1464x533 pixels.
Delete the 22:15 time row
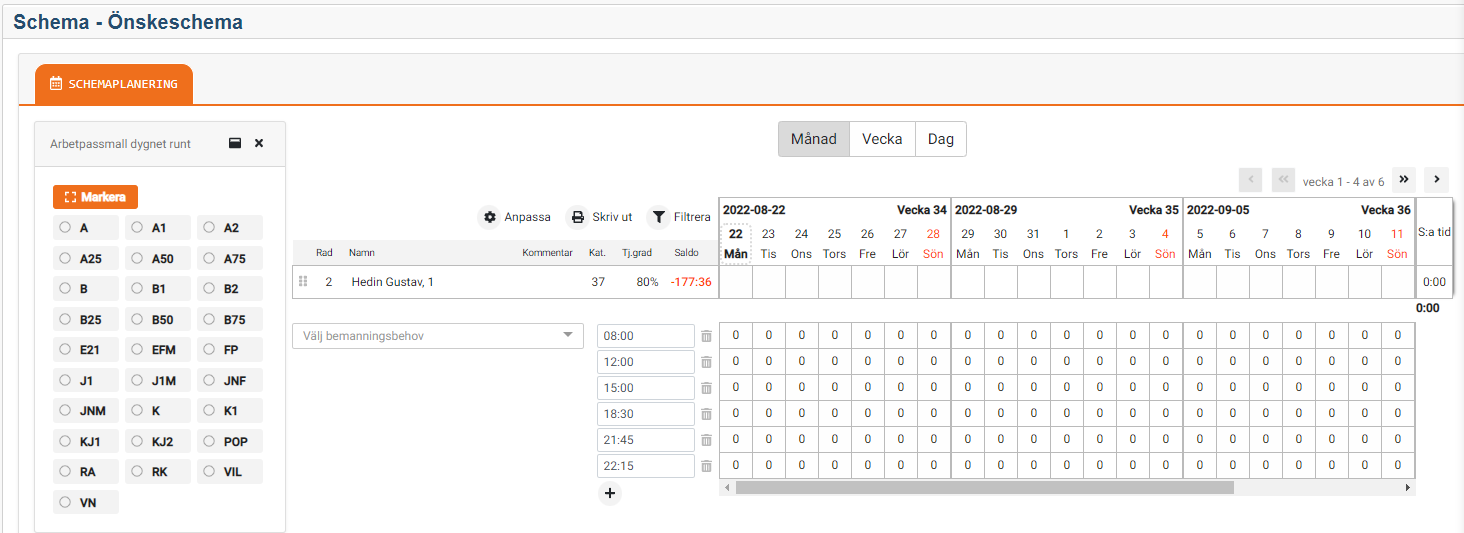click(706, 466)
